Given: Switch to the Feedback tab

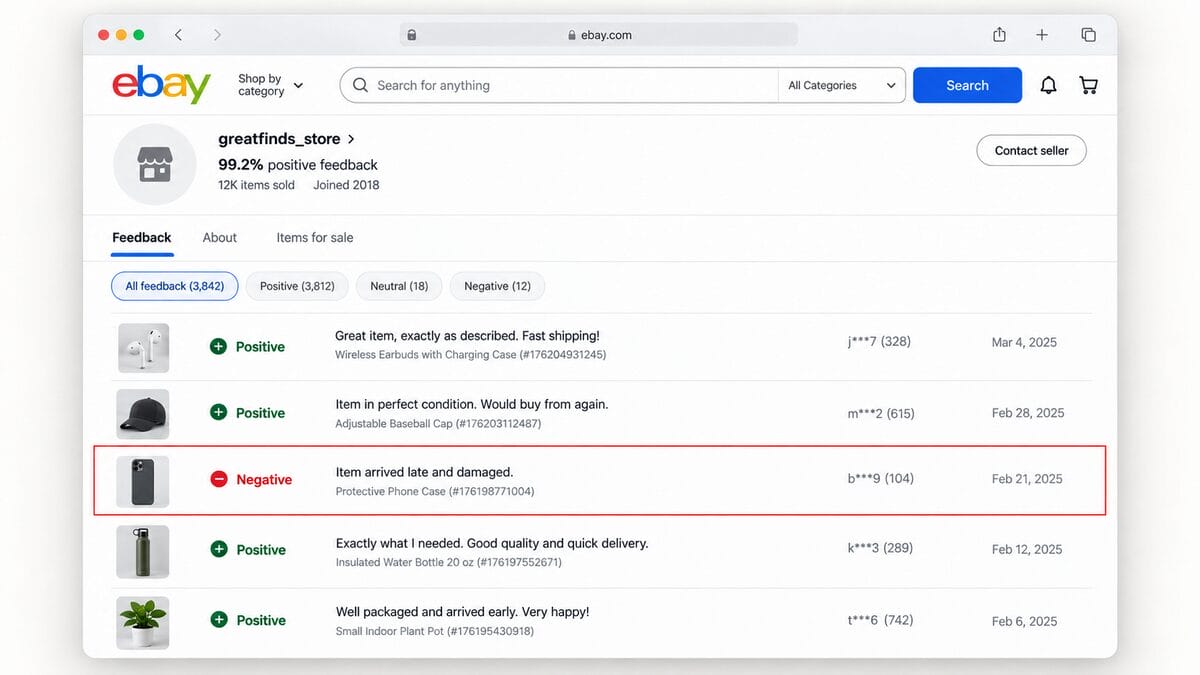Looking at the screenshot, I should click(x=142, y=238).
